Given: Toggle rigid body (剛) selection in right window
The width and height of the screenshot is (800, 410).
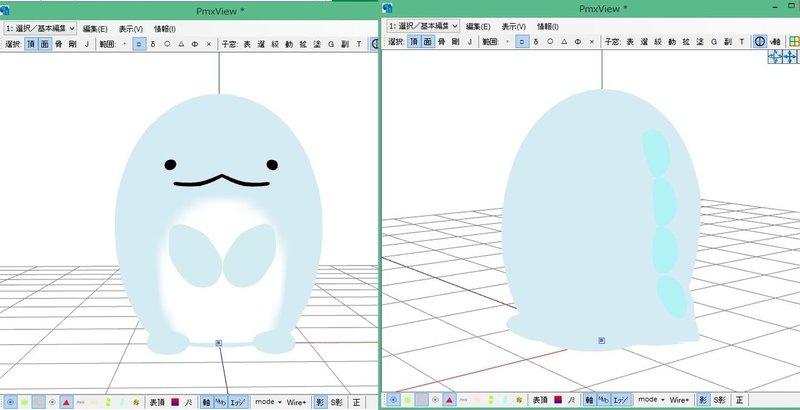Looking at the screenshot, I should (455, 42).
